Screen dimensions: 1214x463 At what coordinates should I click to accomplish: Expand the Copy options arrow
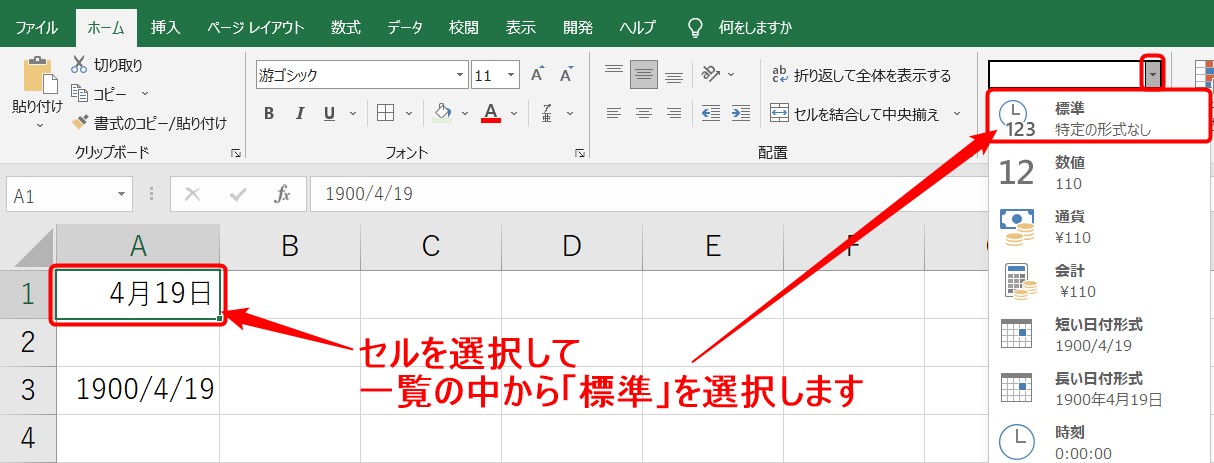tap(144, 93)
